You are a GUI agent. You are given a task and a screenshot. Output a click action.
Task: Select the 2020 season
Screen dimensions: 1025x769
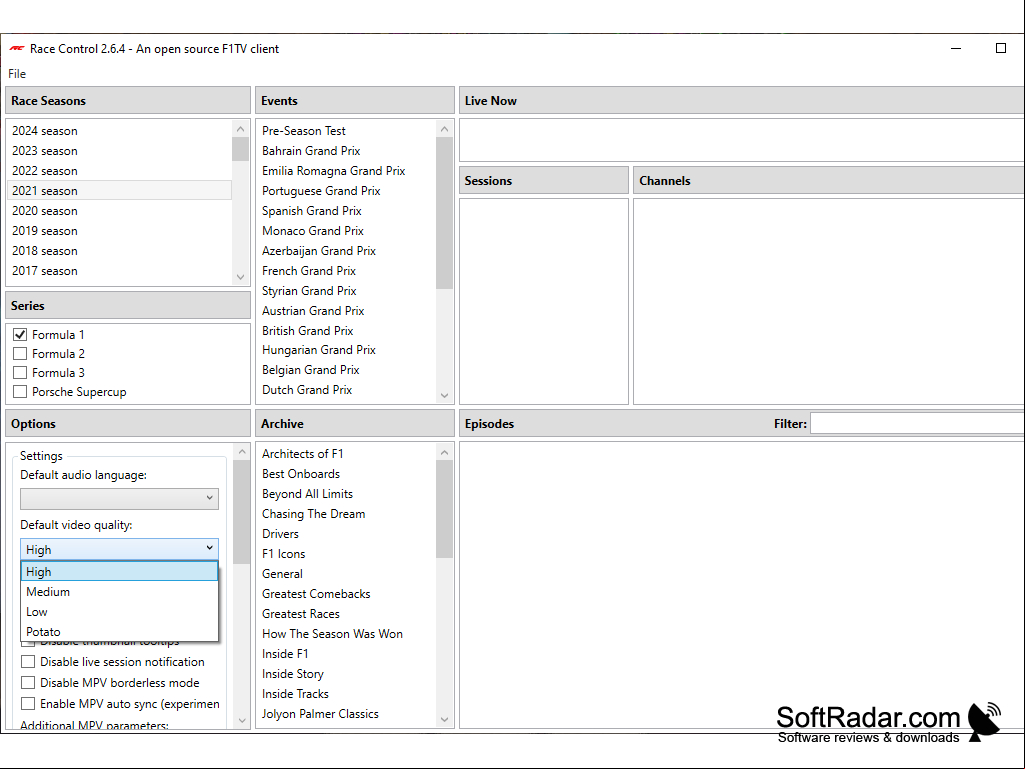[120, 211]
